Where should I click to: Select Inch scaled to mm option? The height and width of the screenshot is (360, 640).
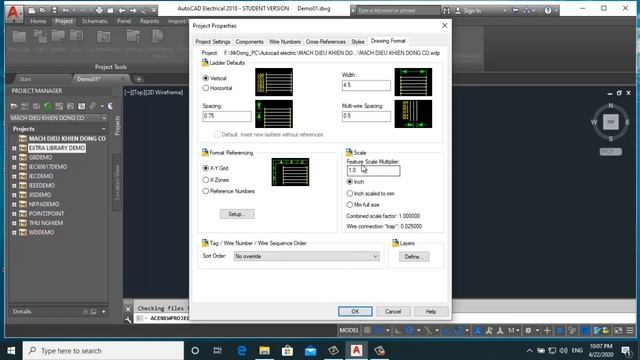click(x=350, y=193)
